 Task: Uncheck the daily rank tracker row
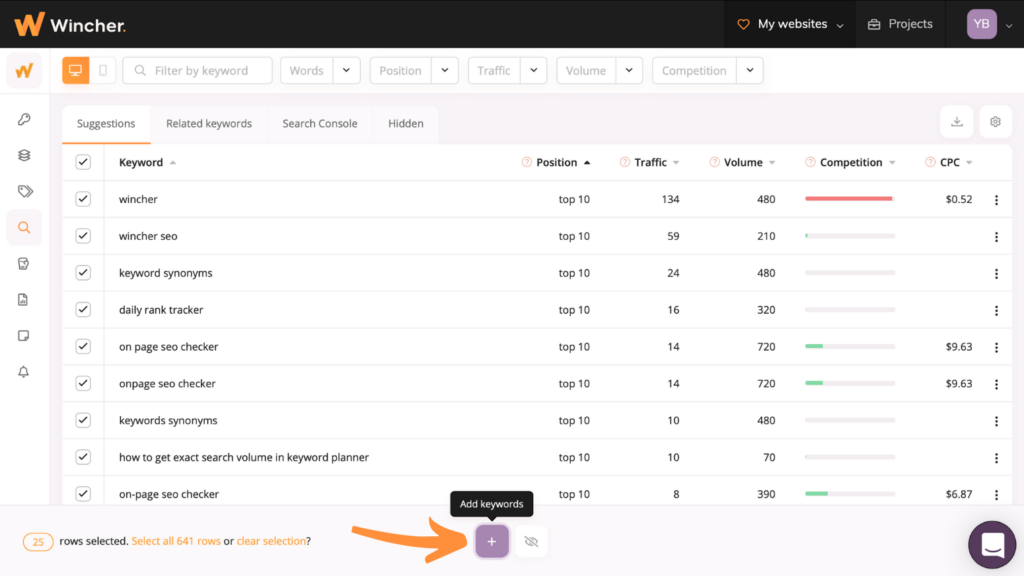click(x=83, y=310)
